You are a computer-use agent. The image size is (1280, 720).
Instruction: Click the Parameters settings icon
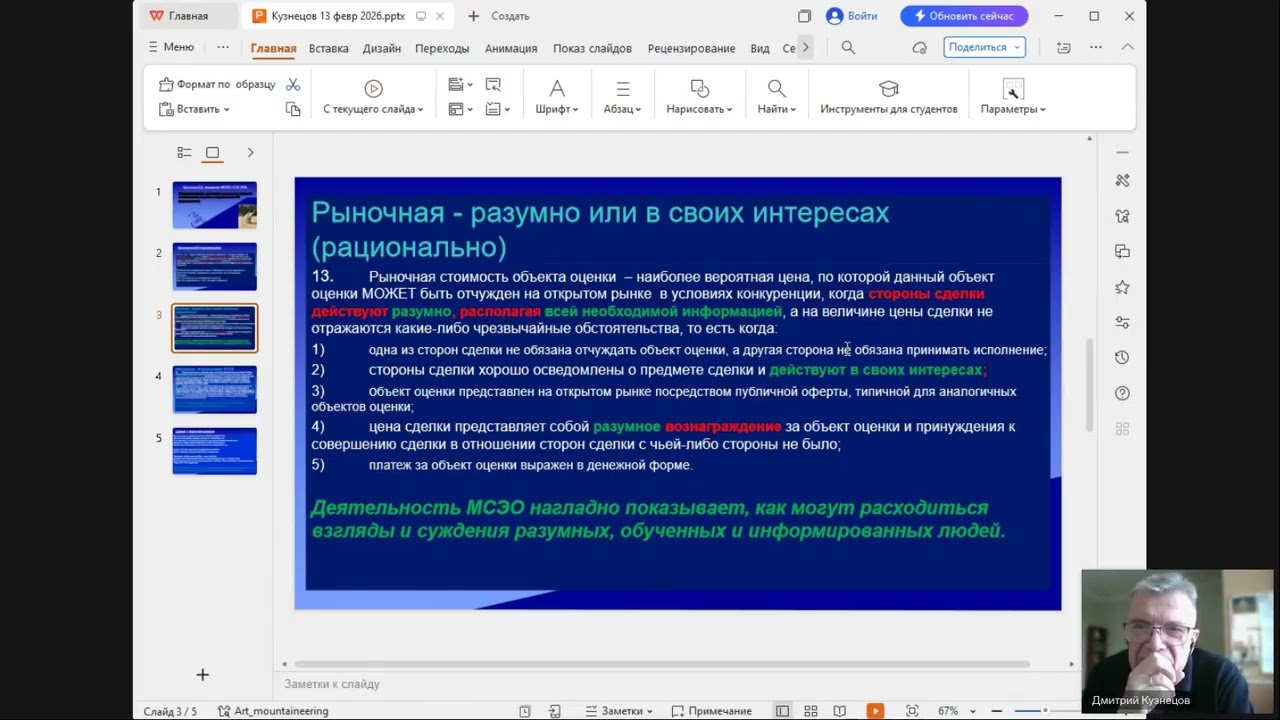click(1013, 89)
